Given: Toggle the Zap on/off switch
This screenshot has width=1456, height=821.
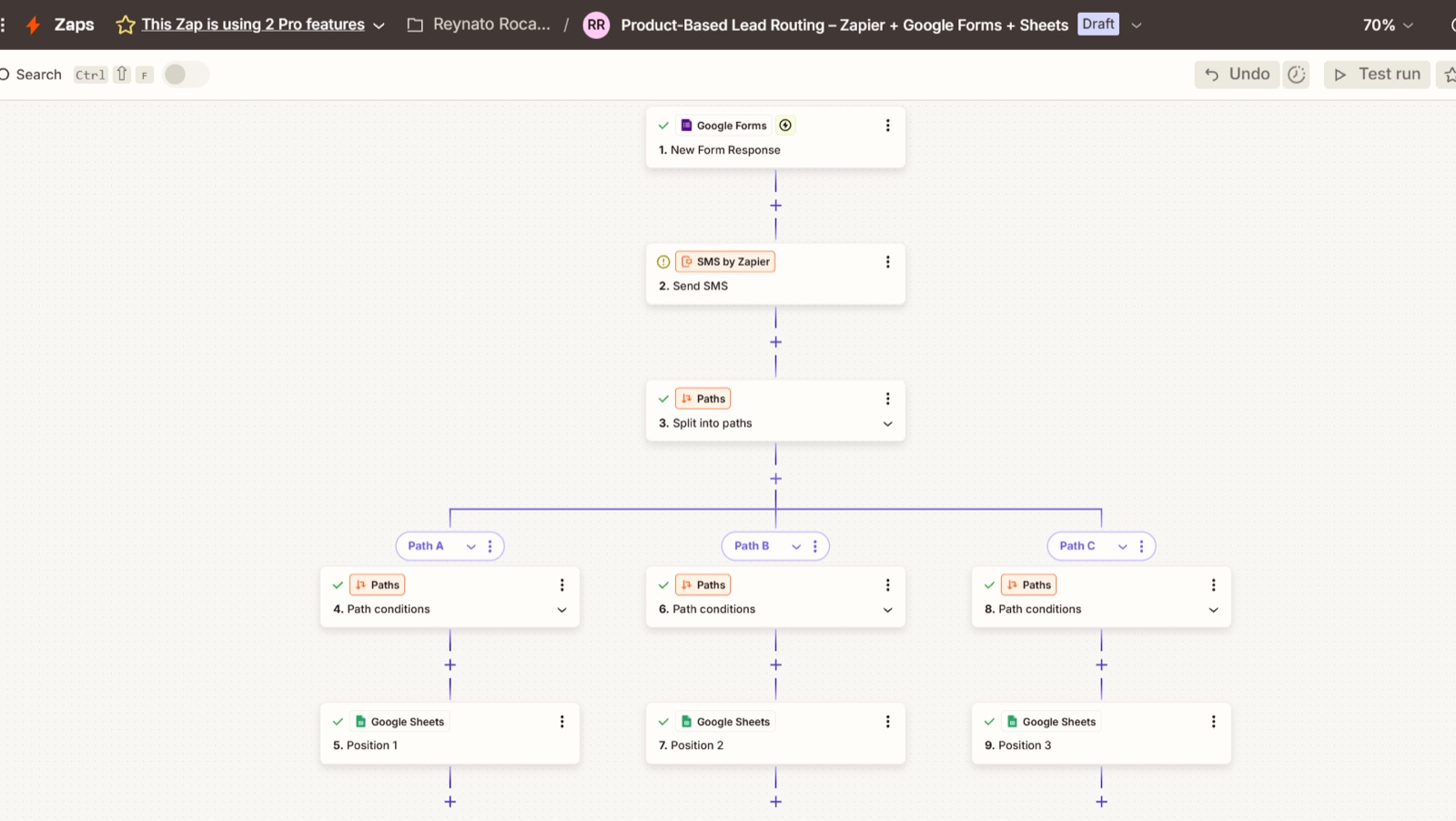Looking at the screenshot, I should point(186,75).
